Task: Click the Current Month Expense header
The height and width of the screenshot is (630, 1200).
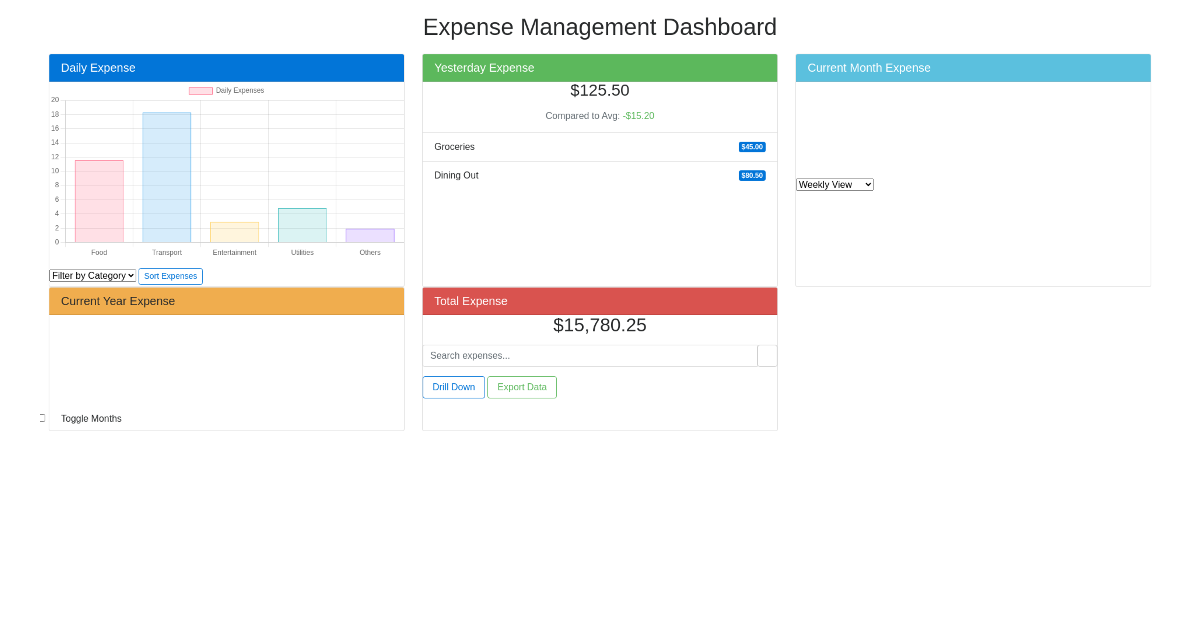Action: (972, 67)
